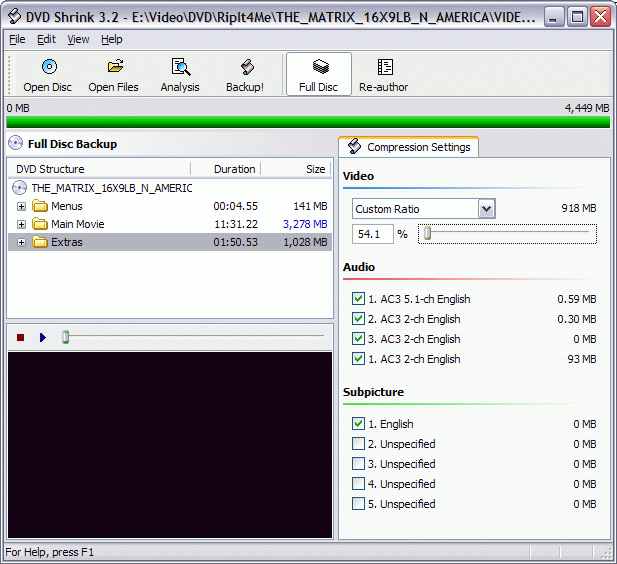Click the Open Disc toolbar icon
Image resolution: width=617 pixels, height=564 pixels.
[48, 68]
